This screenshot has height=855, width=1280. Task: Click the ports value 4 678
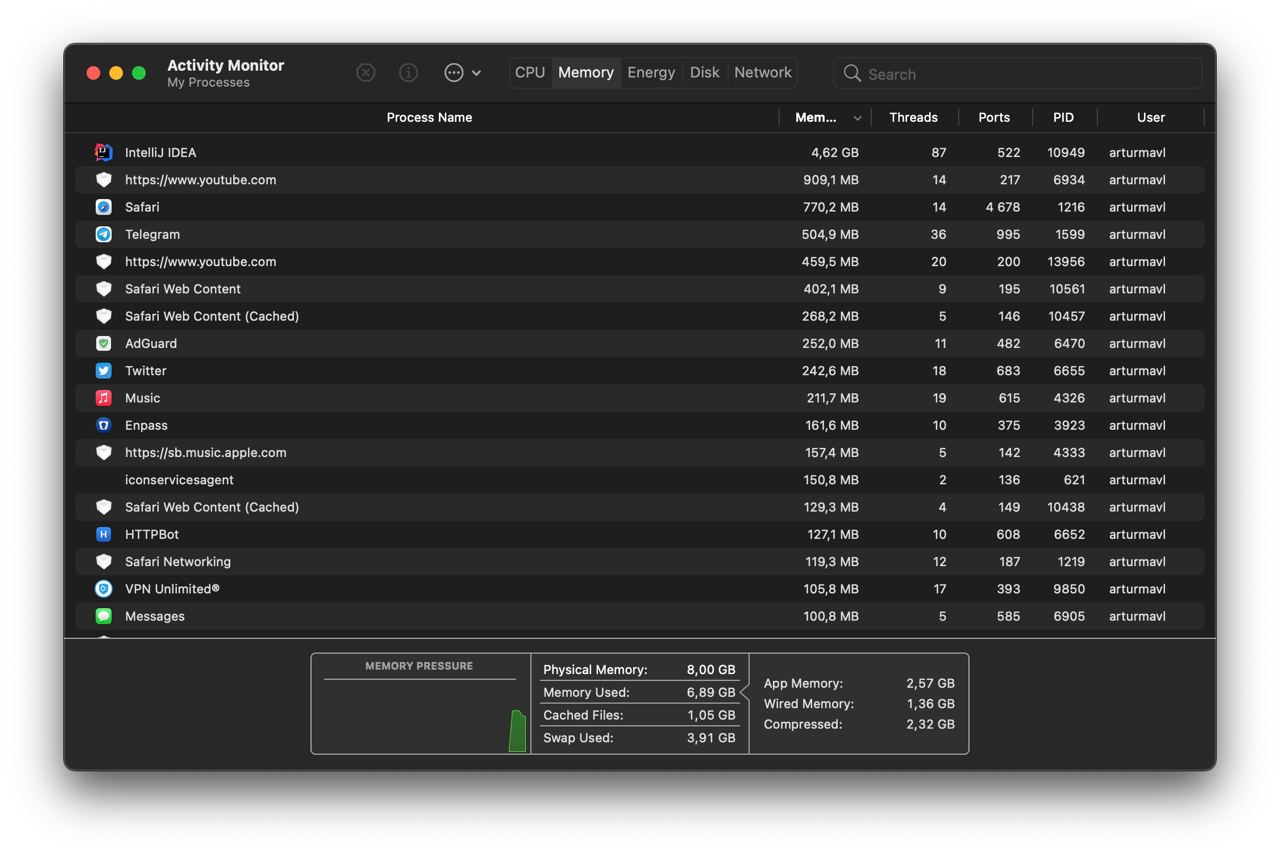pyautogui.click(x=1003, y=207)
